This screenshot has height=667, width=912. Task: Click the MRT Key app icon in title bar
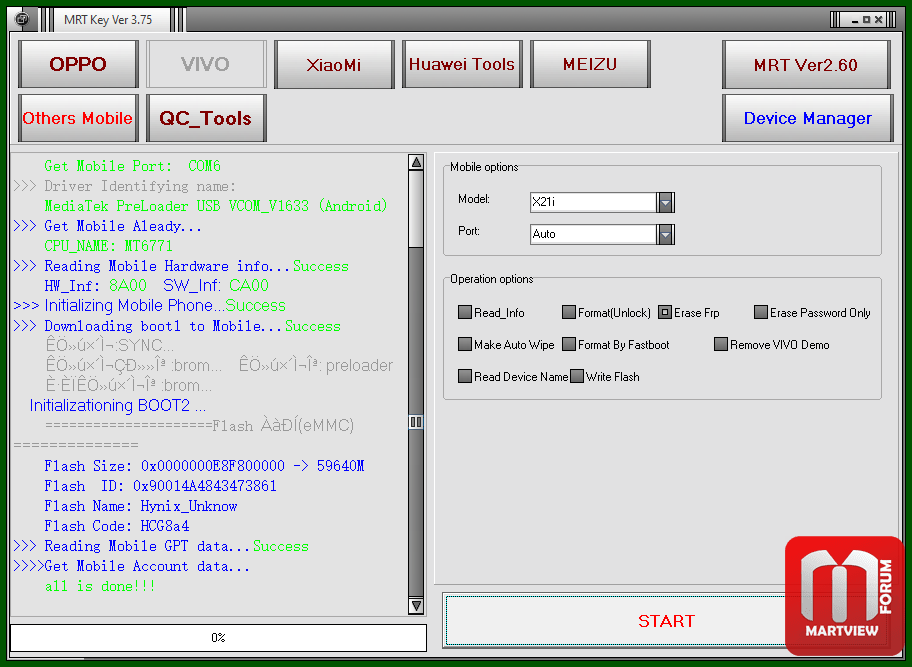tap(23, 18)
